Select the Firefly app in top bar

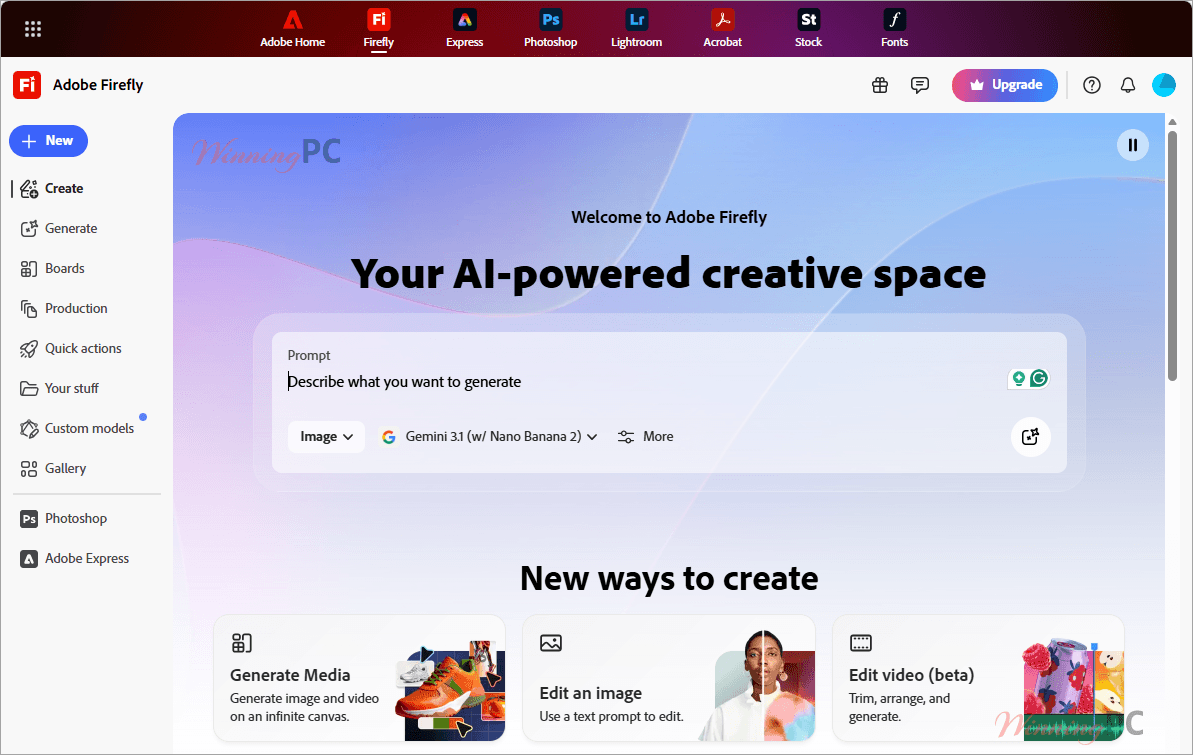coord(378,29)
